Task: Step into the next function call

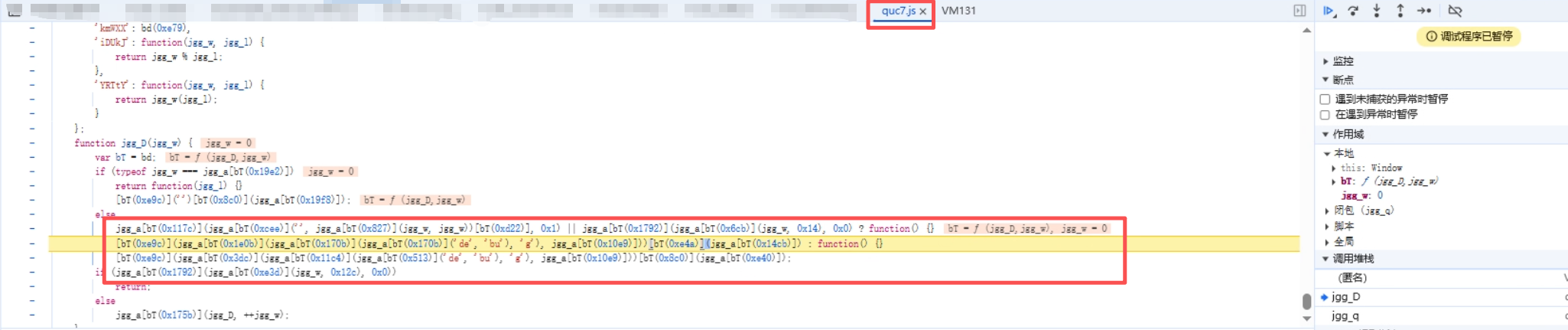Action: click(x=1377, y=11)
